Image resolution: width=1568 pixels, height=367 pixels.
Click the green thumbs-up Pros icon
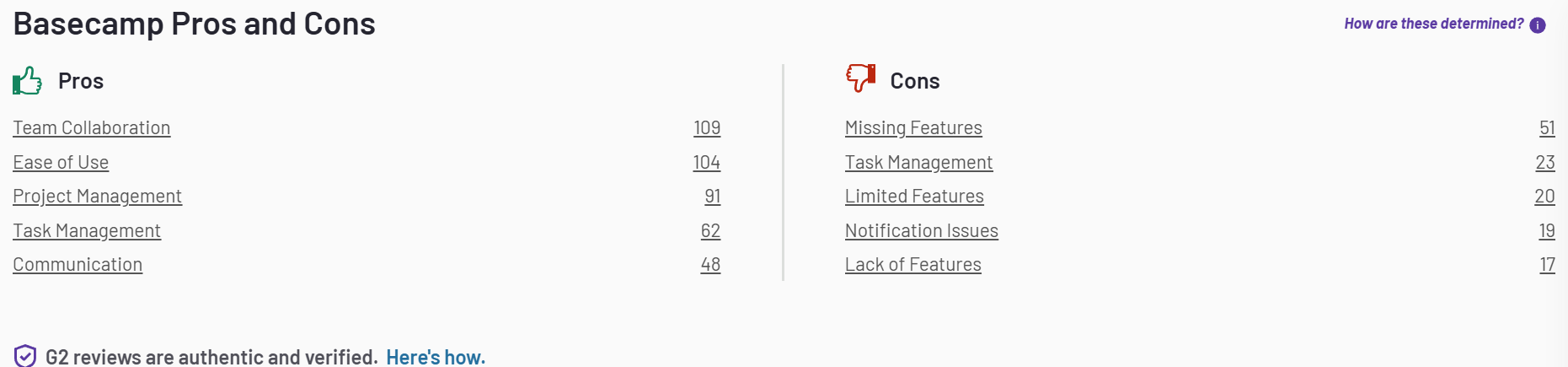pos(27,81)
